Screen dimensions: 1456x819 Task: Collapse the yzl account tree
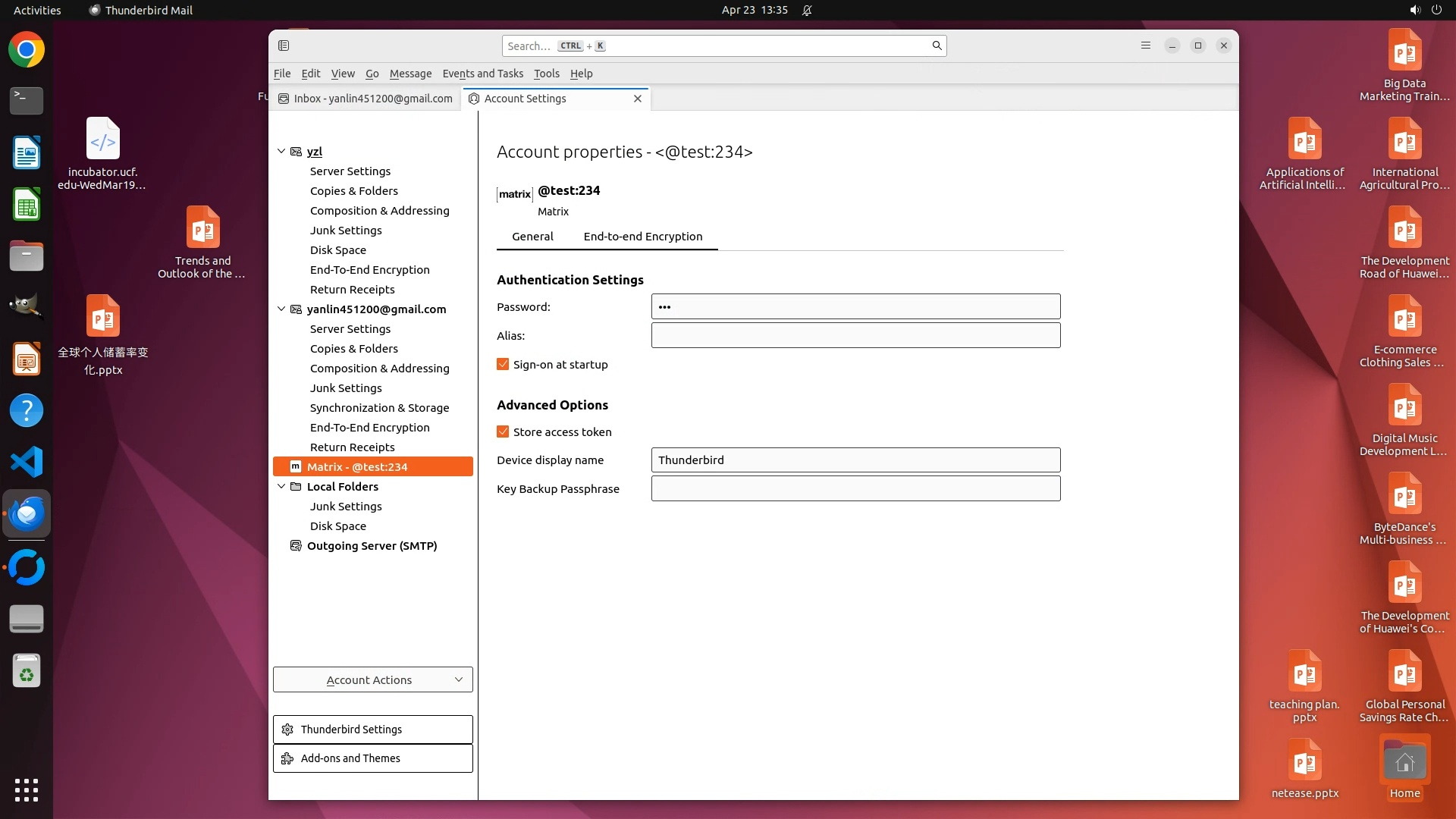click(281, 152)
